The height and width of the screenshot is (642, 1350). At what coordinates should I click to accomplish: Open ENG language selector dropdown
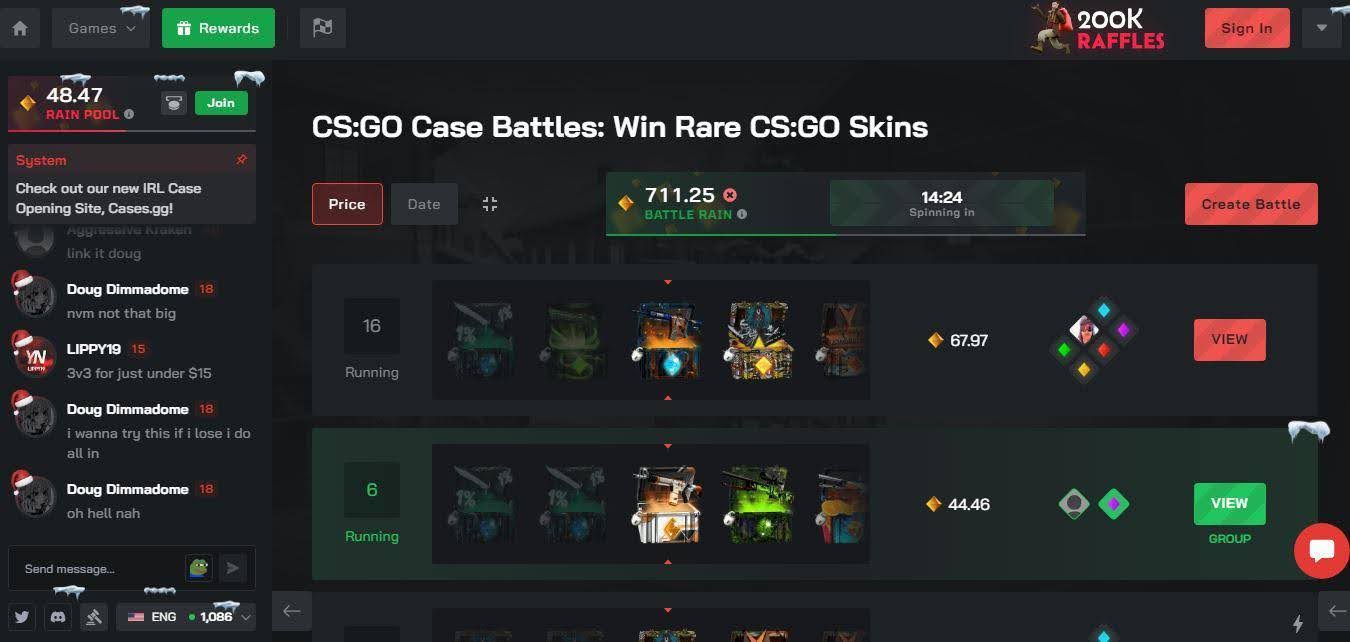pyautogui.click(x=186, y=617)
